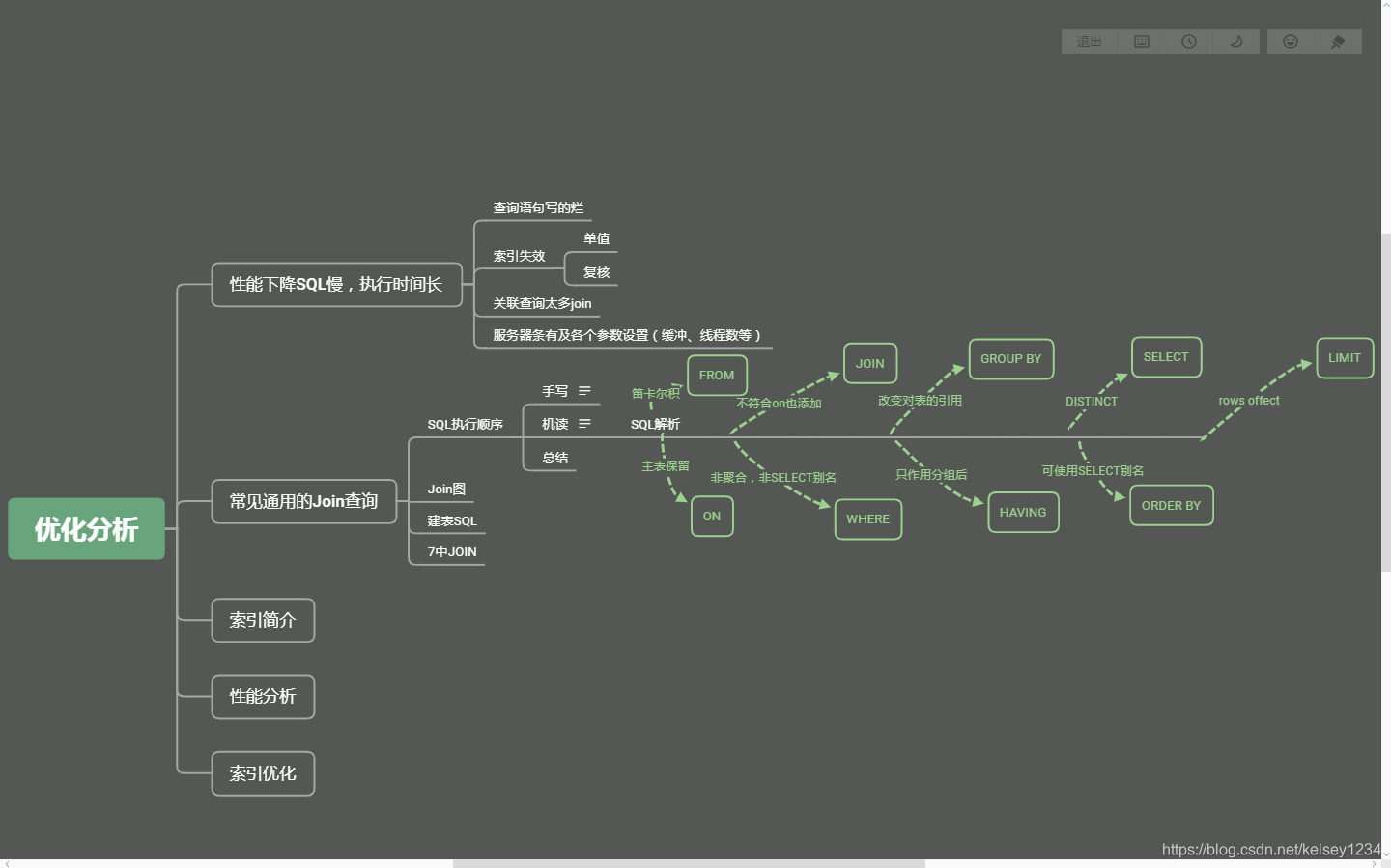1391x868 pixels.
Task: Select the paint brush style icon
Action: (1338, 42)
